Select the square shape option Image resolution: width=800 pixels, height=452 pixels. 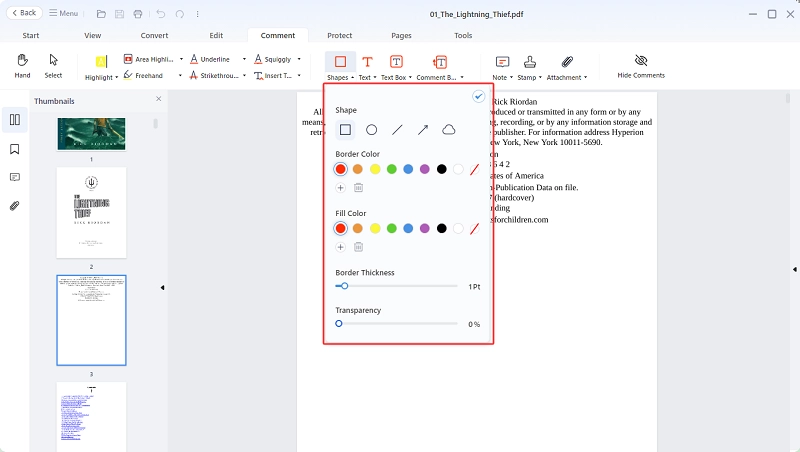tap(345, 130)
